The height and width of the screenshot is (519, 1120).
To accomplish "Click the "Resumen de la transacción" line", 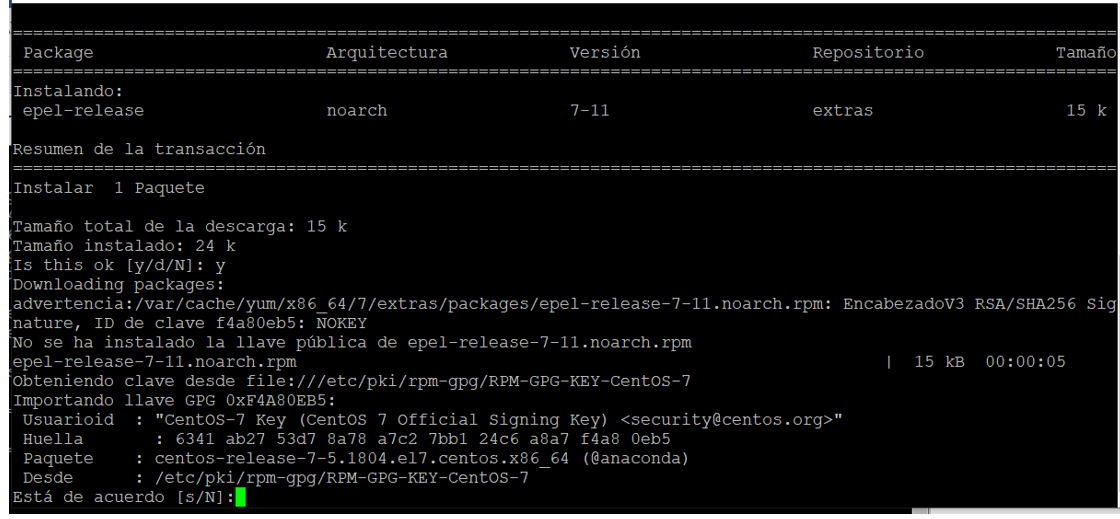I will pyautogui.click(x=139, y=149).
